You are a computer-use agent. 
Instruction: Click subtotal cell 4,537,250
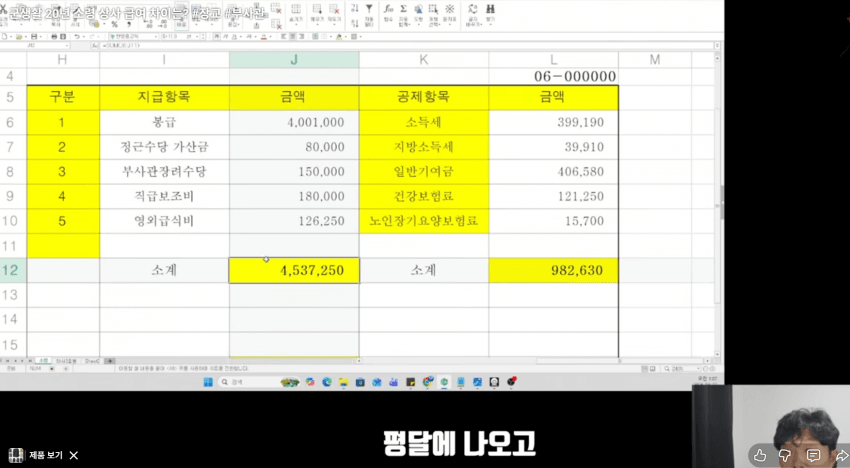(294, 270)
